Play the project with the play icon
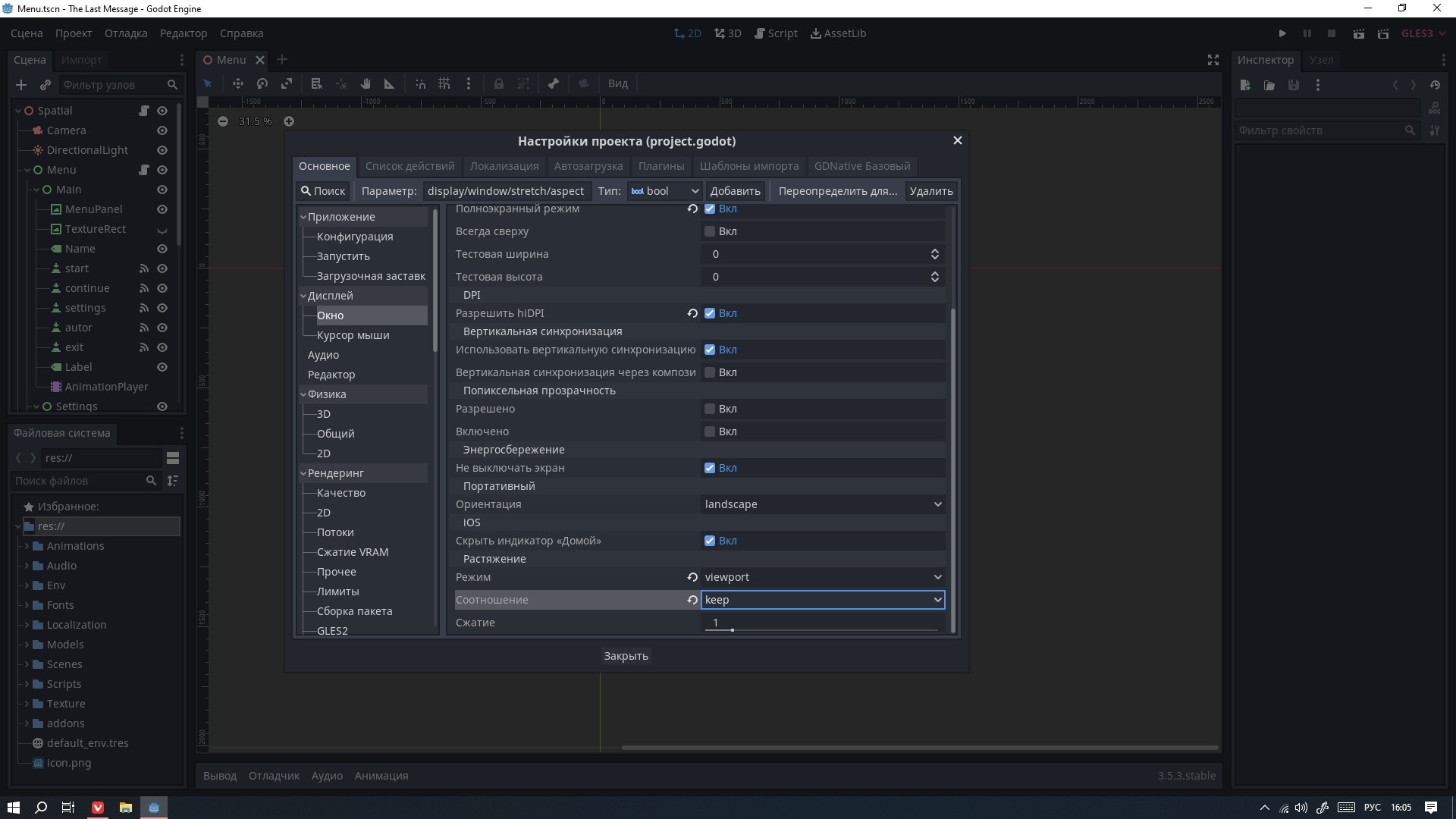 [x=1282, y=33]
